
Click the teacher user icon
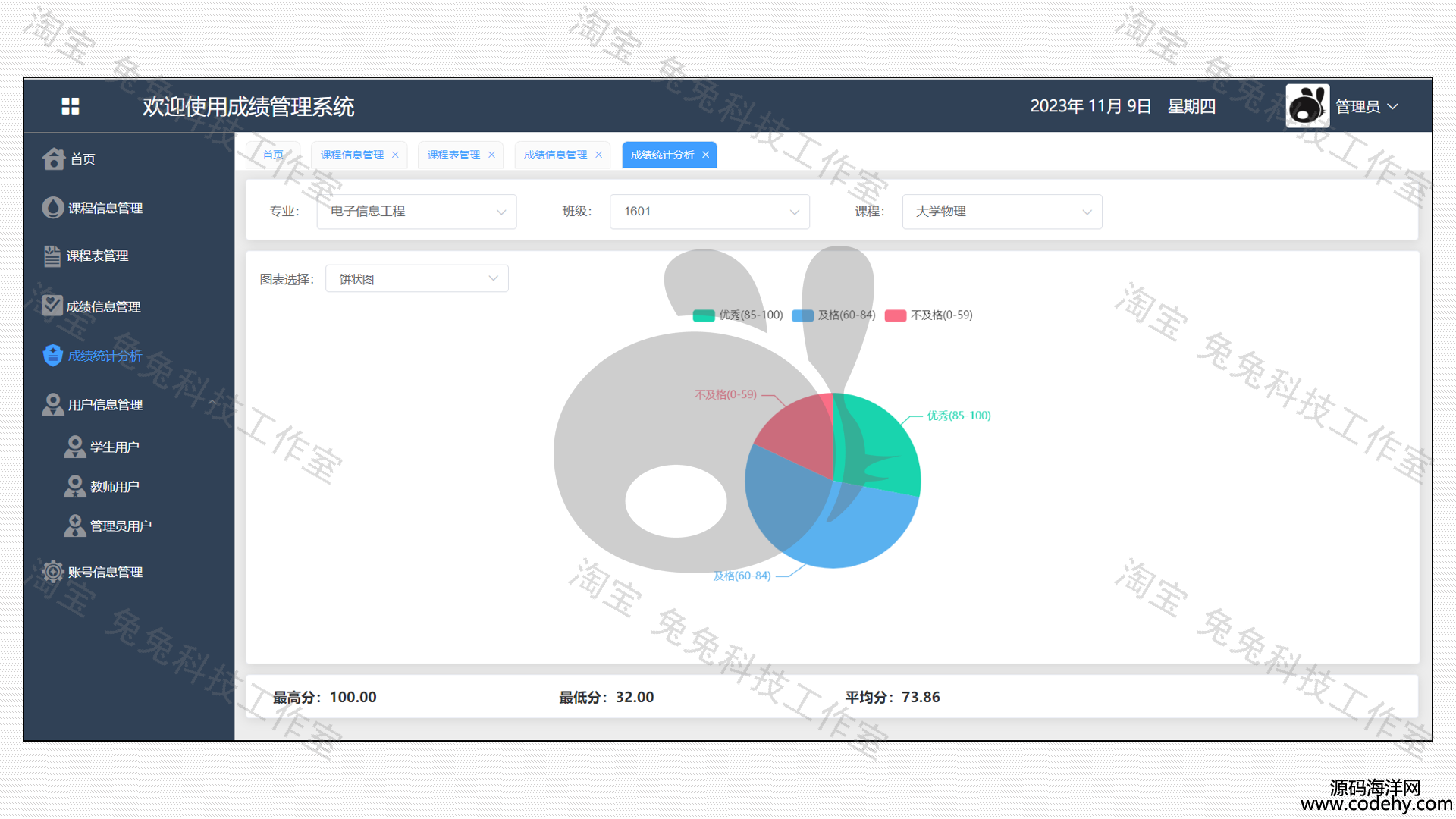pyautogui.click(x=75, y=486)
